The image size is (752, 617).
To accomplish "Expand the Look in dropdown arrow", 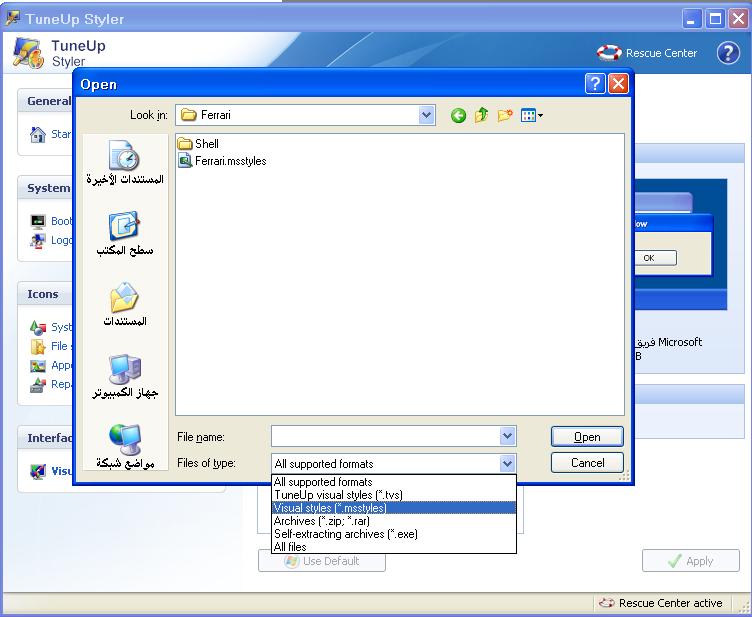I will click(x=426, y=115).
